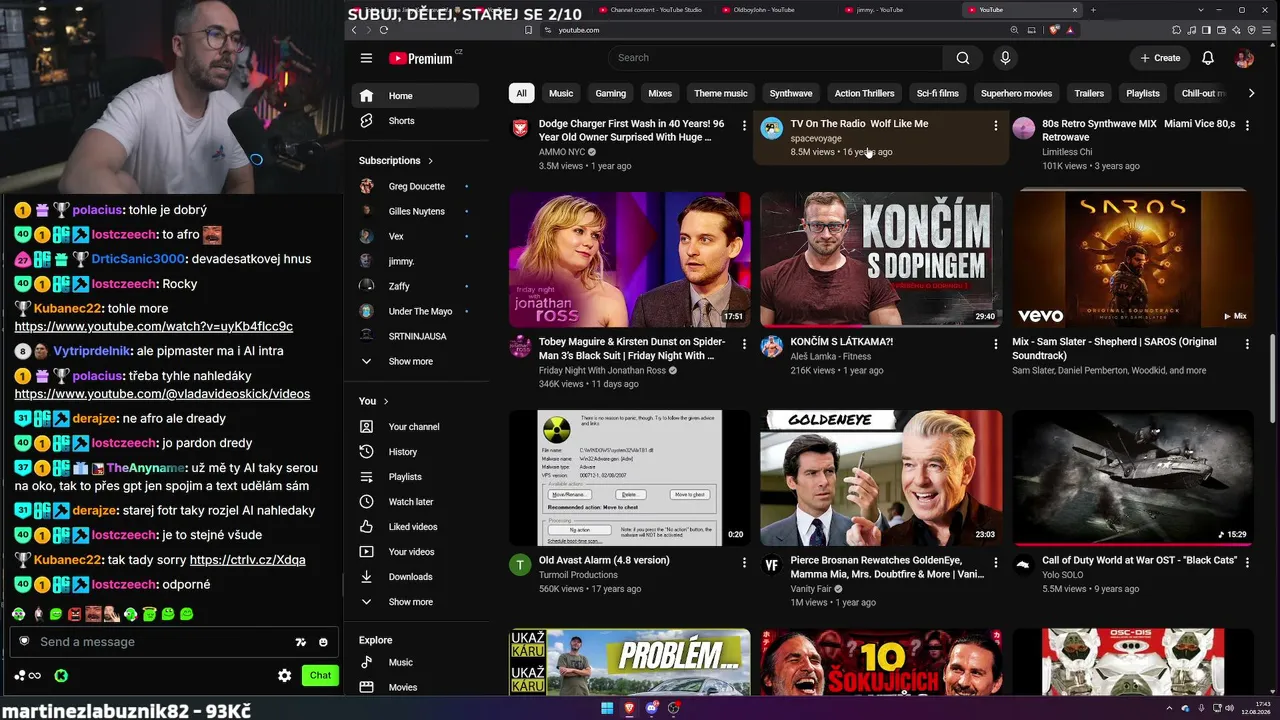Switch to Channel content YouTube Studio tab
Viewport: 1280px width, 720px height.
pyautogui.click(x=655, y=10)
